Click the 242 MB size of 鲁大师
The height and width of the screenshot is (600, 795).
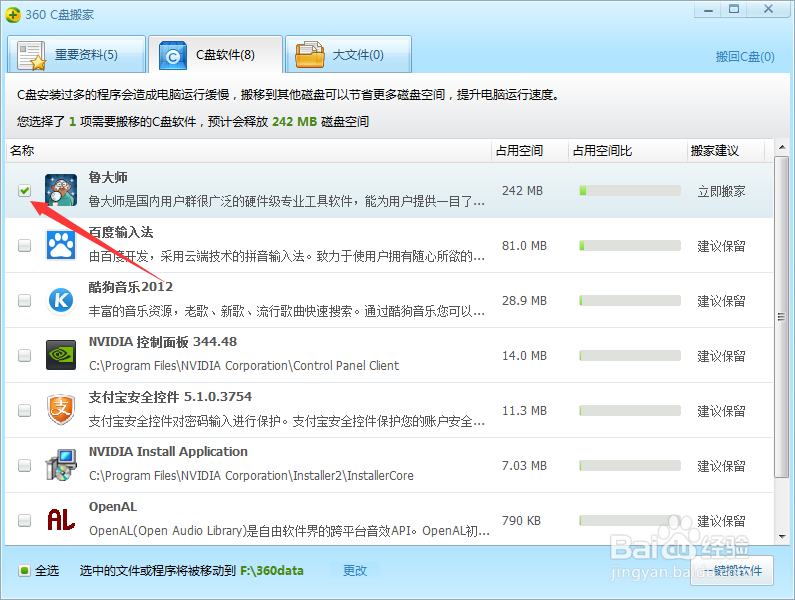point(522,191)
